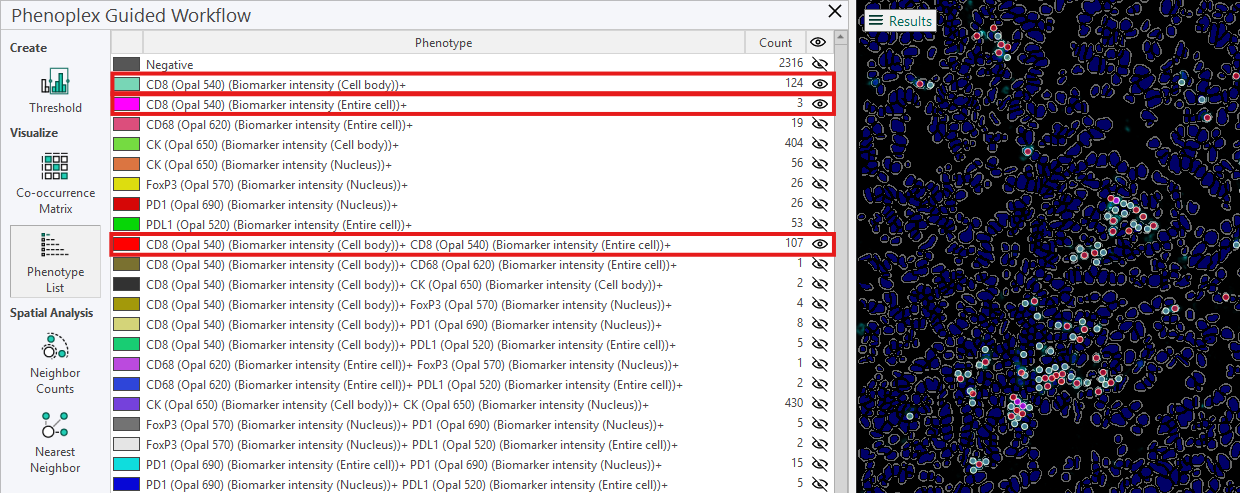Select the PD1 (Opal 690) Nucleus row
The height and width of the screenshot is (493, 1240).
(x=400, y=204)
